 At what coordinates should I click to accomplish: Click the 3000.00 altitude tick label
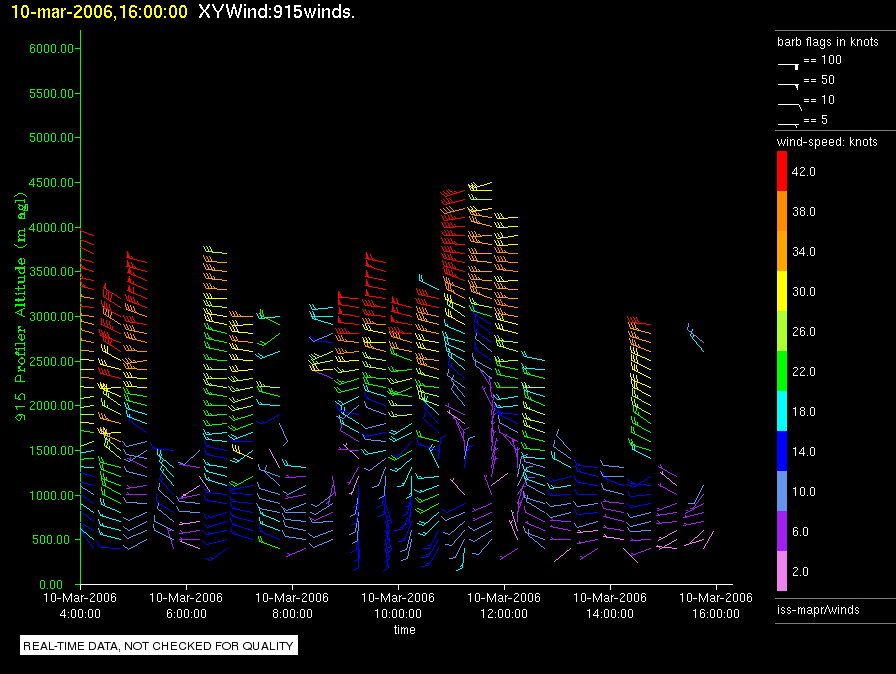[49, 316]
